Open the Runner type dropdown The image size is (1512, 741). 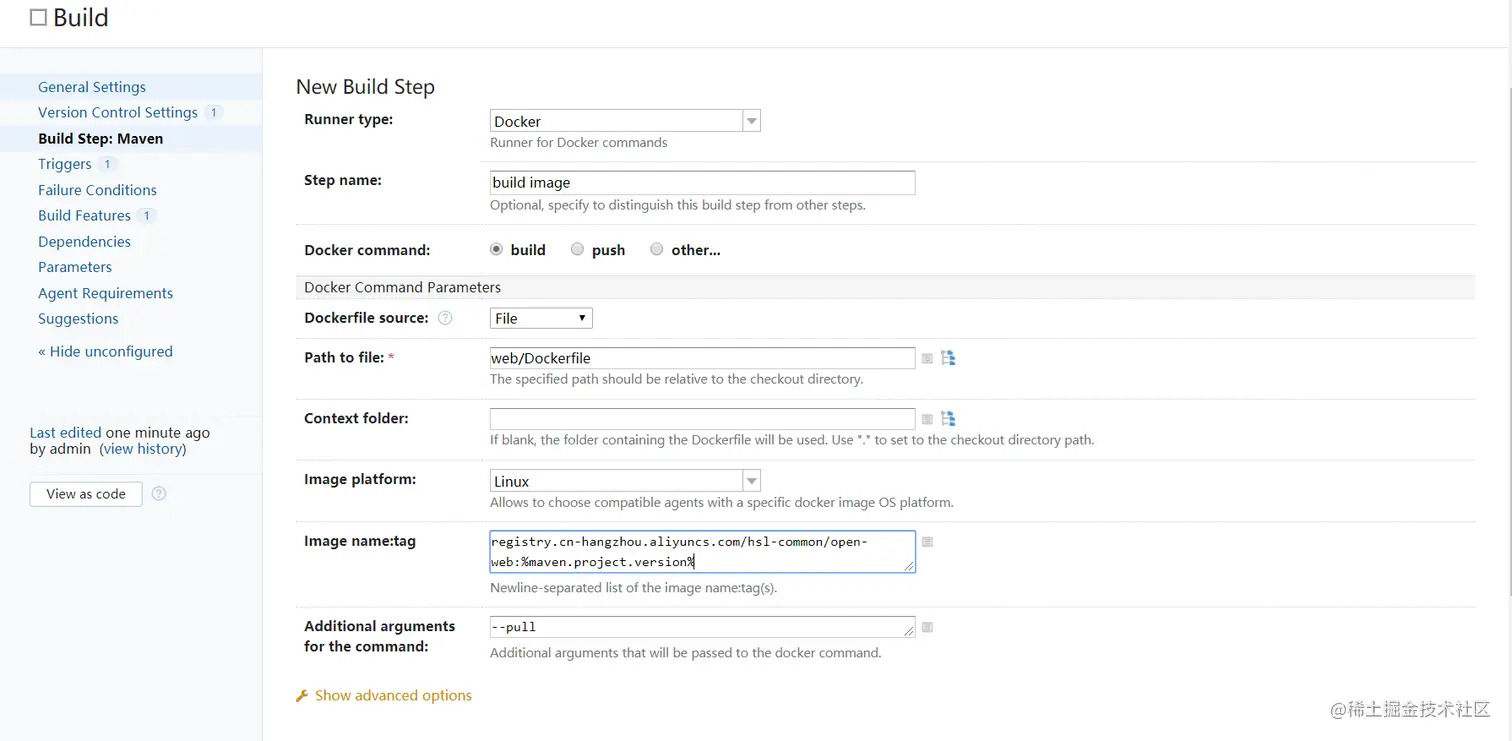point(626,121)
